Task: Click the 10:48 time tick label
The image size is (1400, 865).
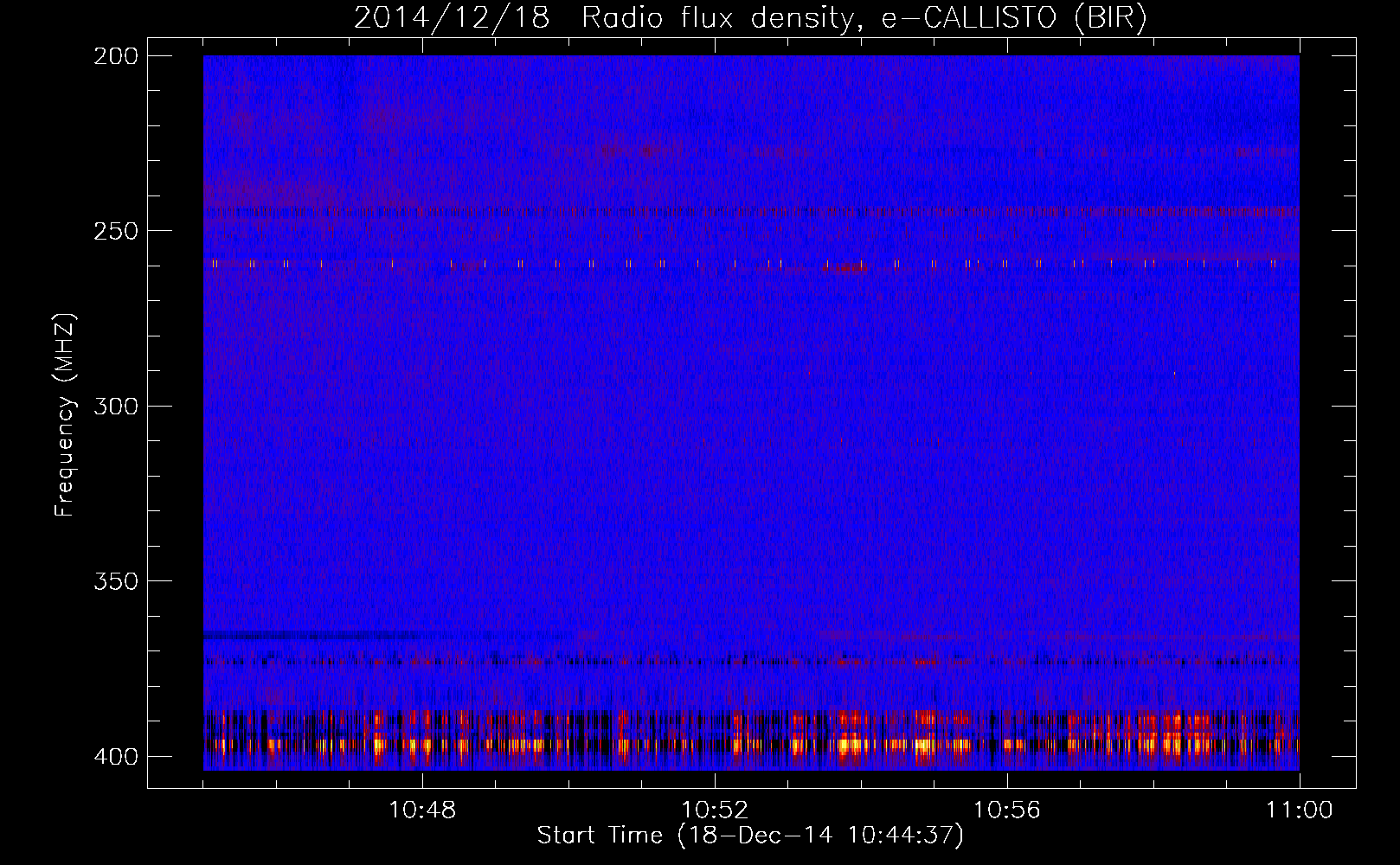Action: [422, 811]
